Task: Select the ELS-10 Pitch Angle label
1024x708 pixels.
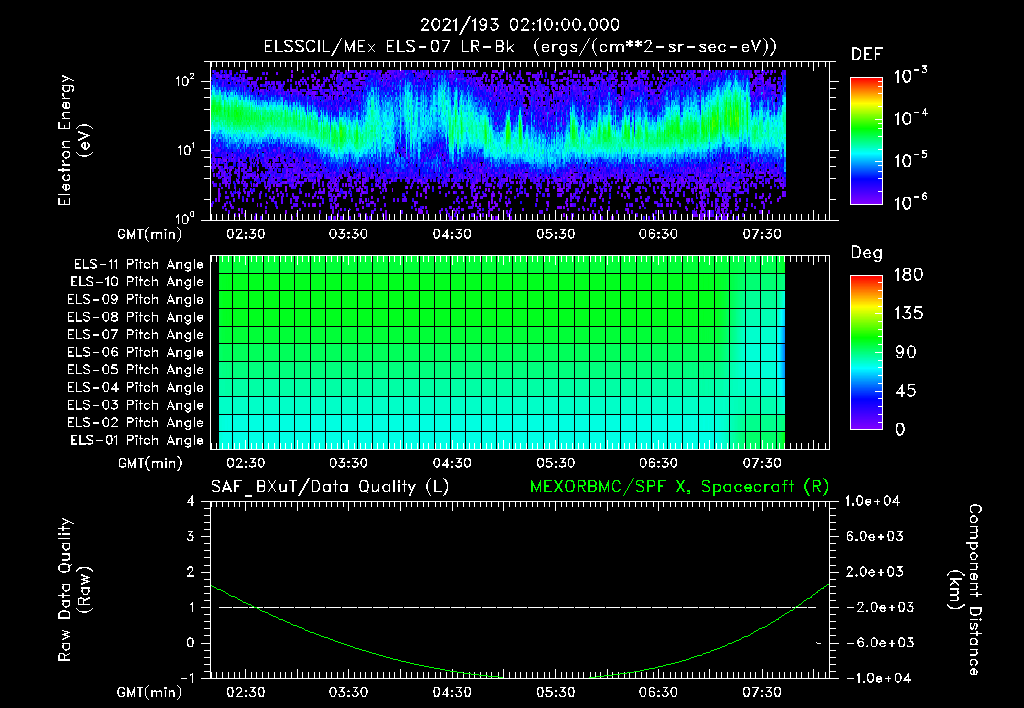Action: [137, 282]
